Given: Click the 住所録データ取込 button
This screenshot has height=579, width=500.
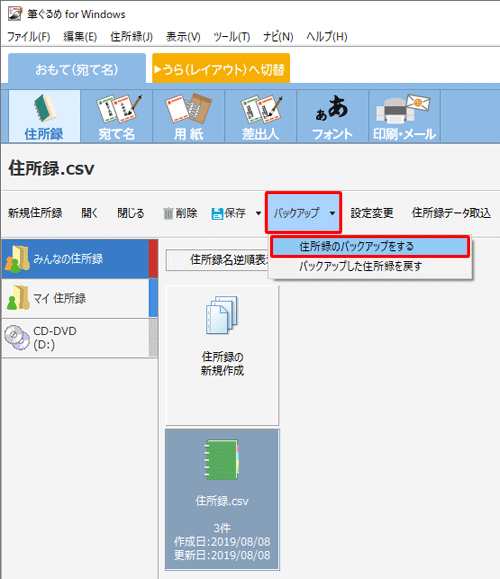Looking at the screenshot, I should 451,213.
